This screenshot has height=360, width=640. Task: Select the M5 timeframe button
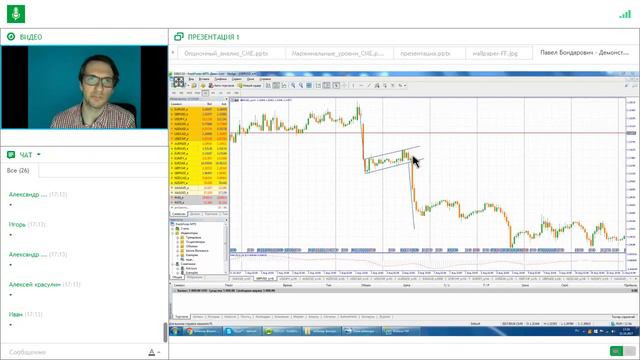click(x=181, y=93)
